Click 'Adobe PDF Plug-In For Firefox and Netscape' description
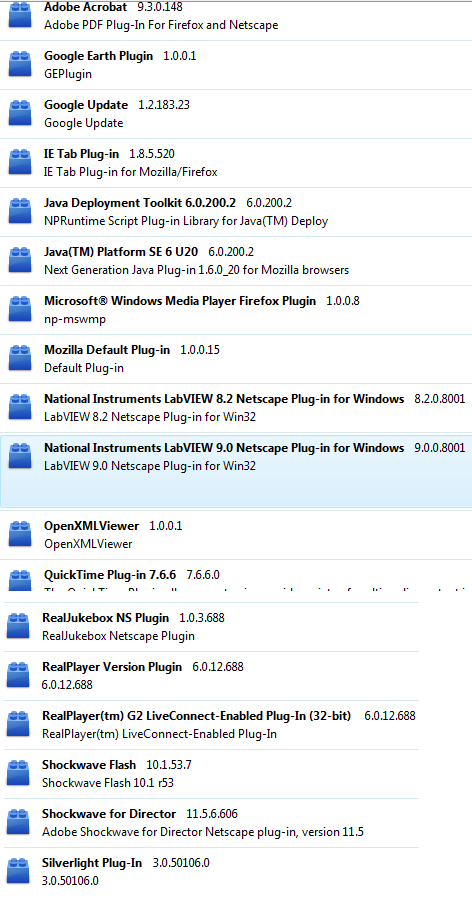Viewport: 472px width, 900px height. 161,25
